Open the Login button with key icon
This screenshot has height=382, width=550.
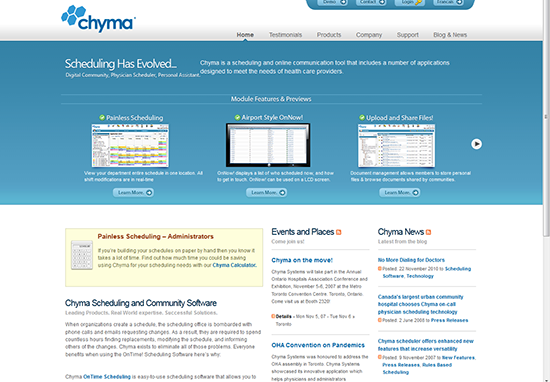pos(410,2)
